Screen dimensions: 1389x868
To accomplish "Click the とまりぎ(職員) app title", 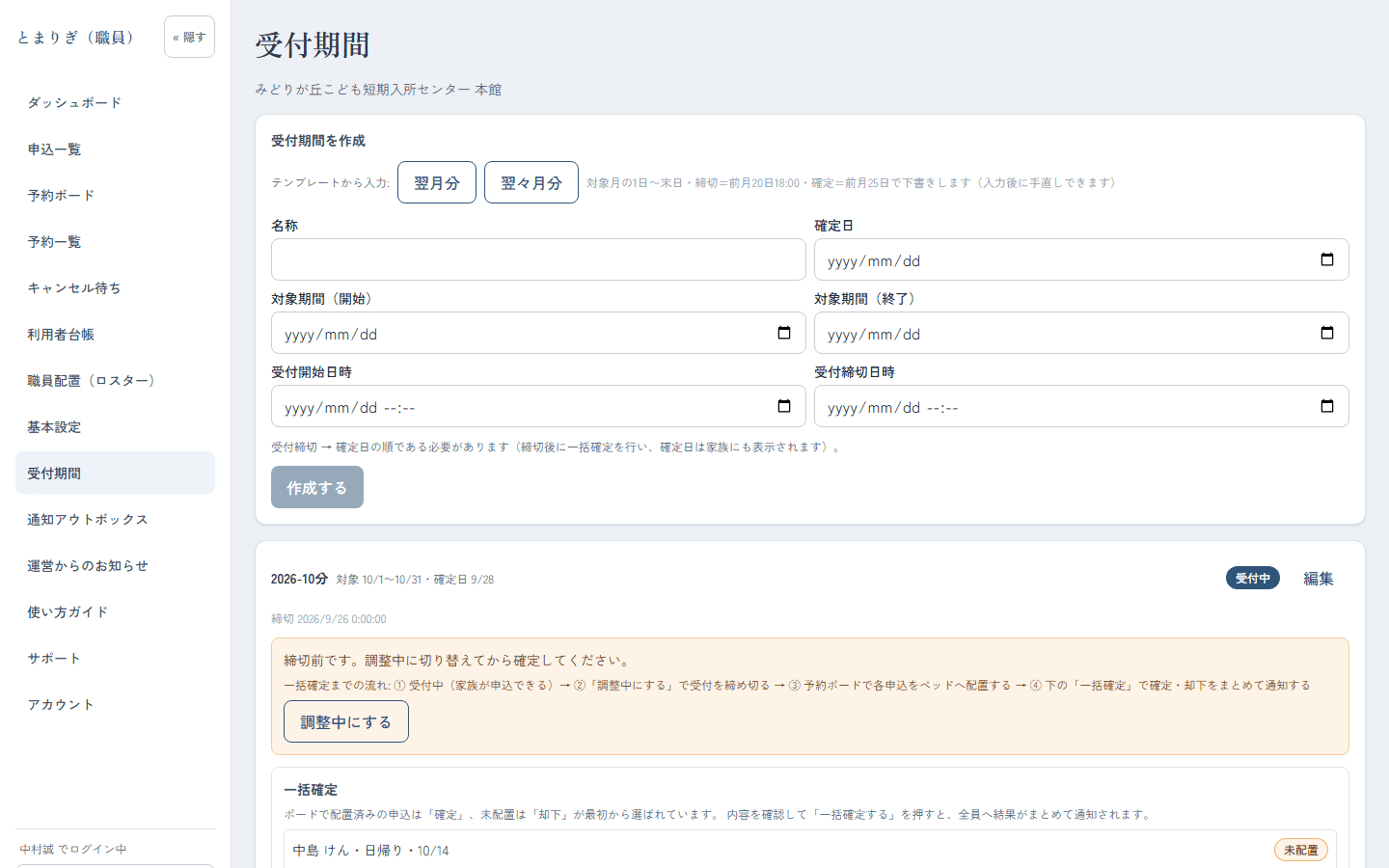I will [77, 37].
